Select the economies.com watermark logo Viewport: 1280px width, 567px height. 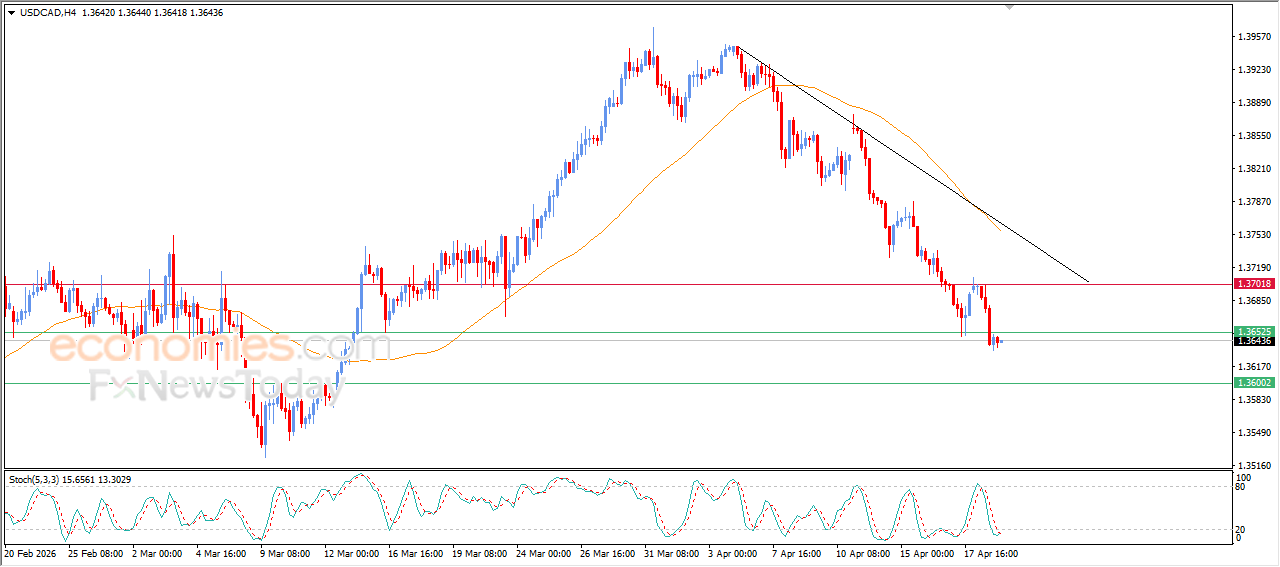coord(220,347)
